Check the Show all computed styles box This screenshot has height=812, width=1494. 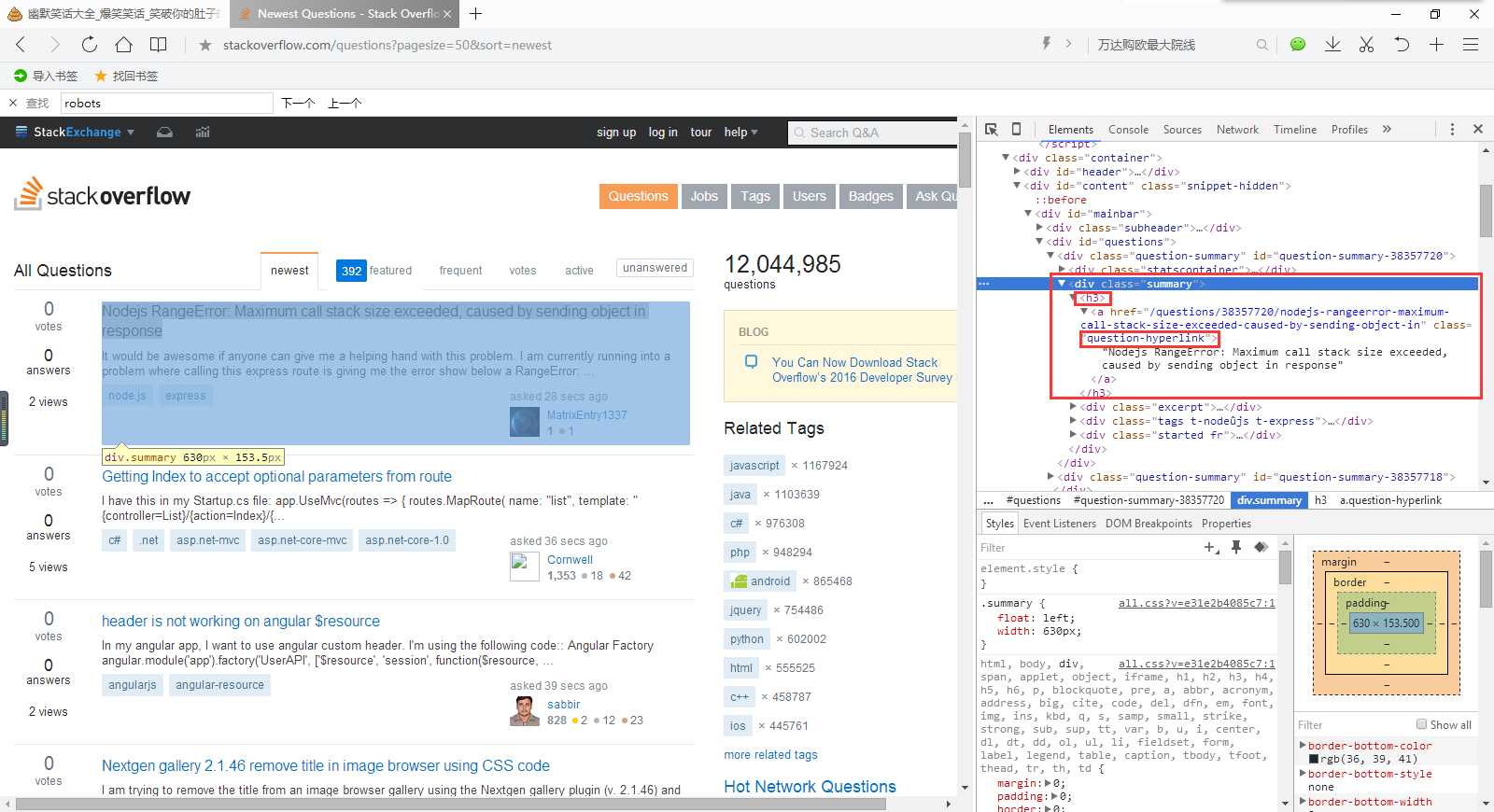[x=1421, y=724]
